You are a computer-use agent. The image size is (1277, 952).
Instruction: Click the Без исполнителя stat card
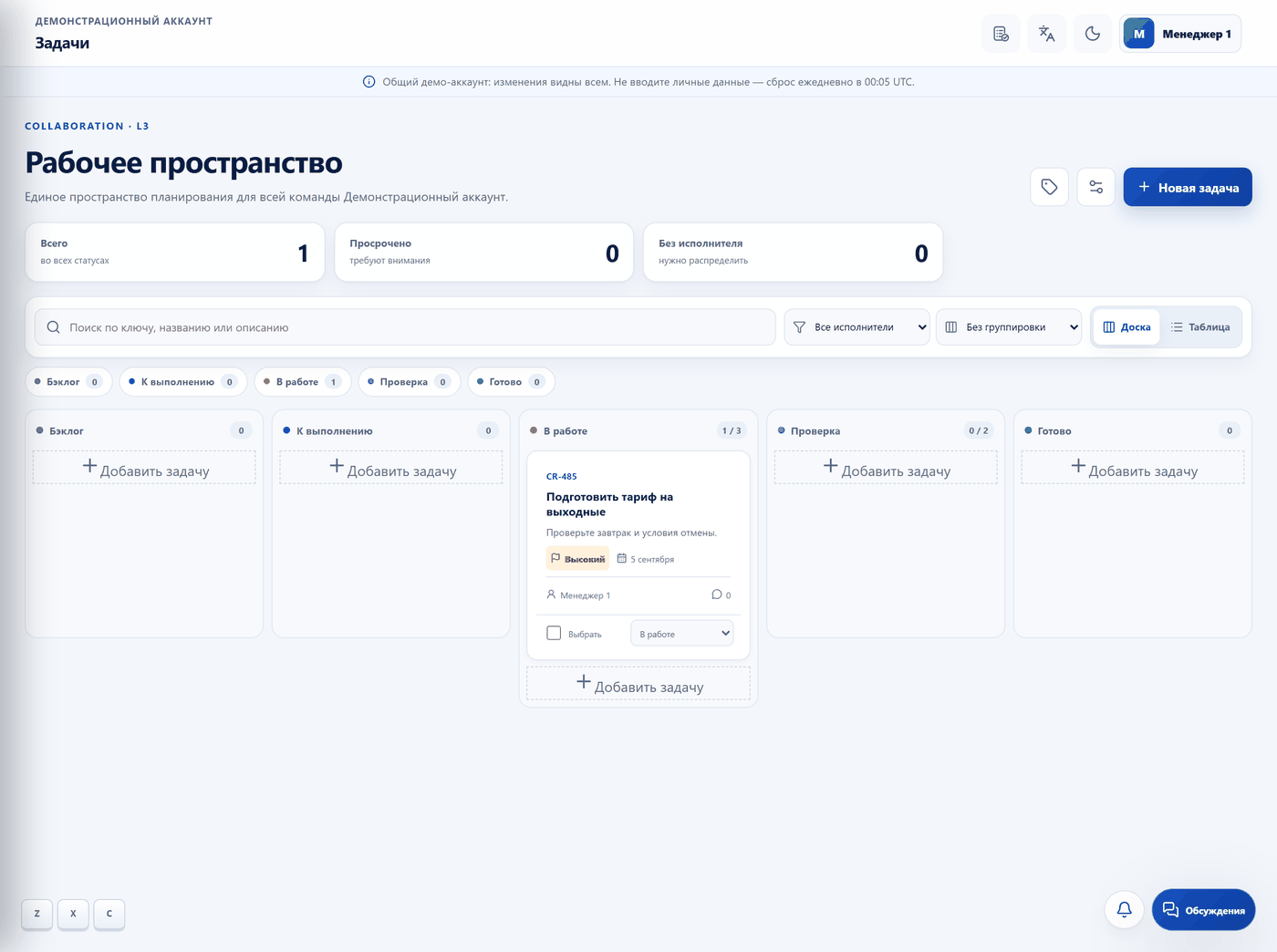[x=794, y=253]
